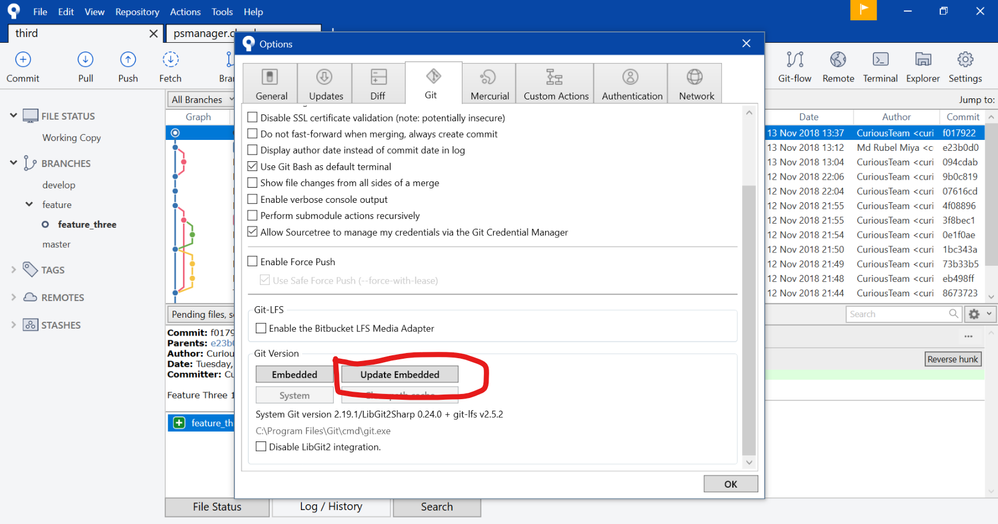Select the develop branch
998x524 pixels.
tap(59, 185)
